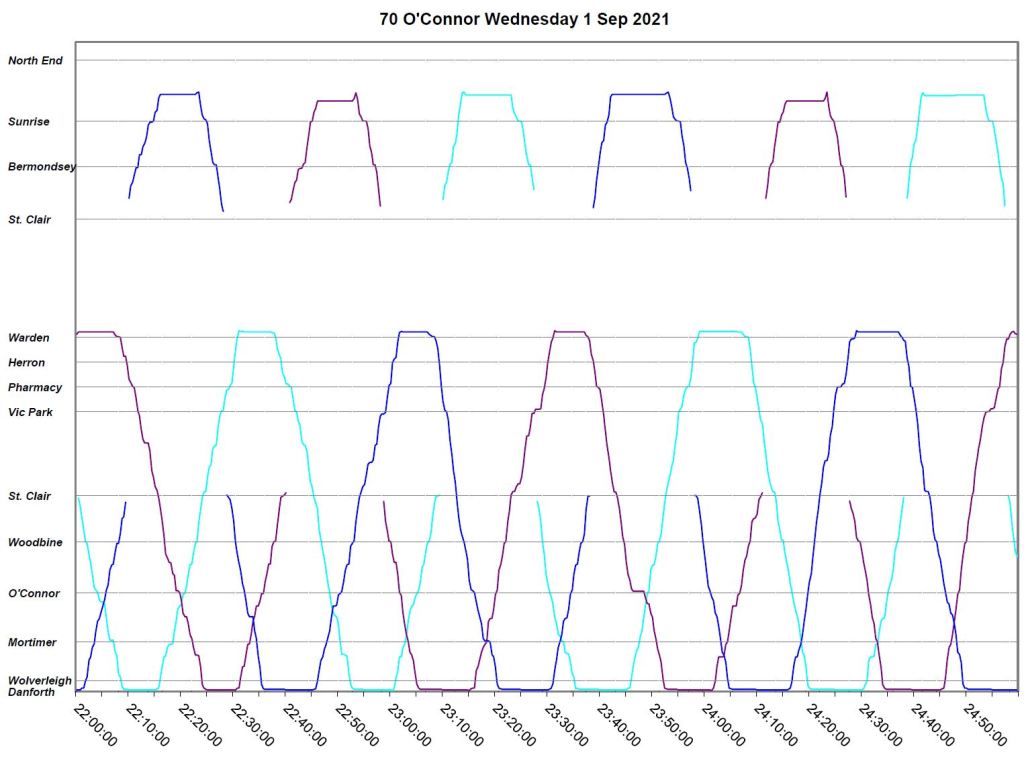The height and width of the screenshot is (765, 1024).
Task: Select the Herron axis label
Action: click(27, 363)
